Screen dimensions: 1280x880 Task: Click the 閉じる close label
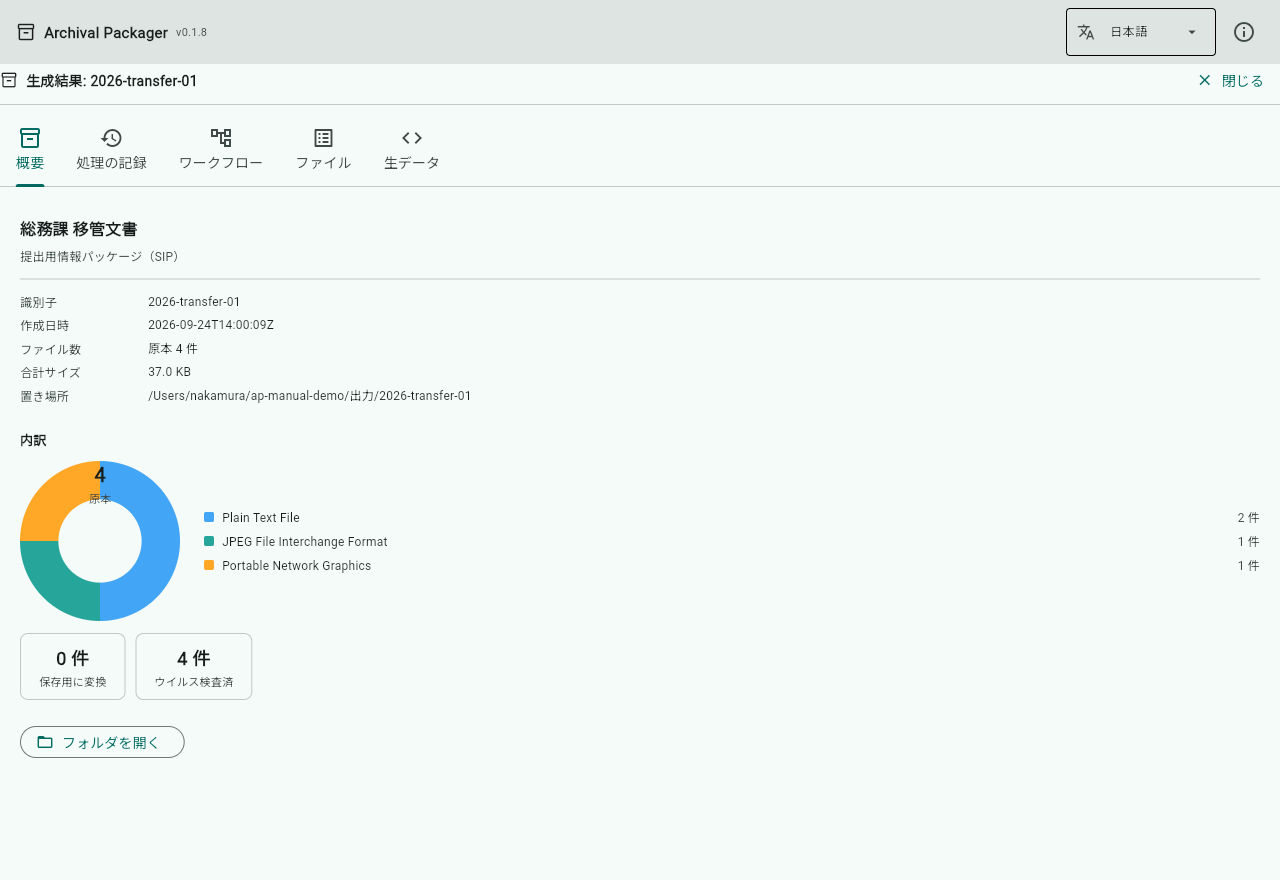tap(1243, 81)
